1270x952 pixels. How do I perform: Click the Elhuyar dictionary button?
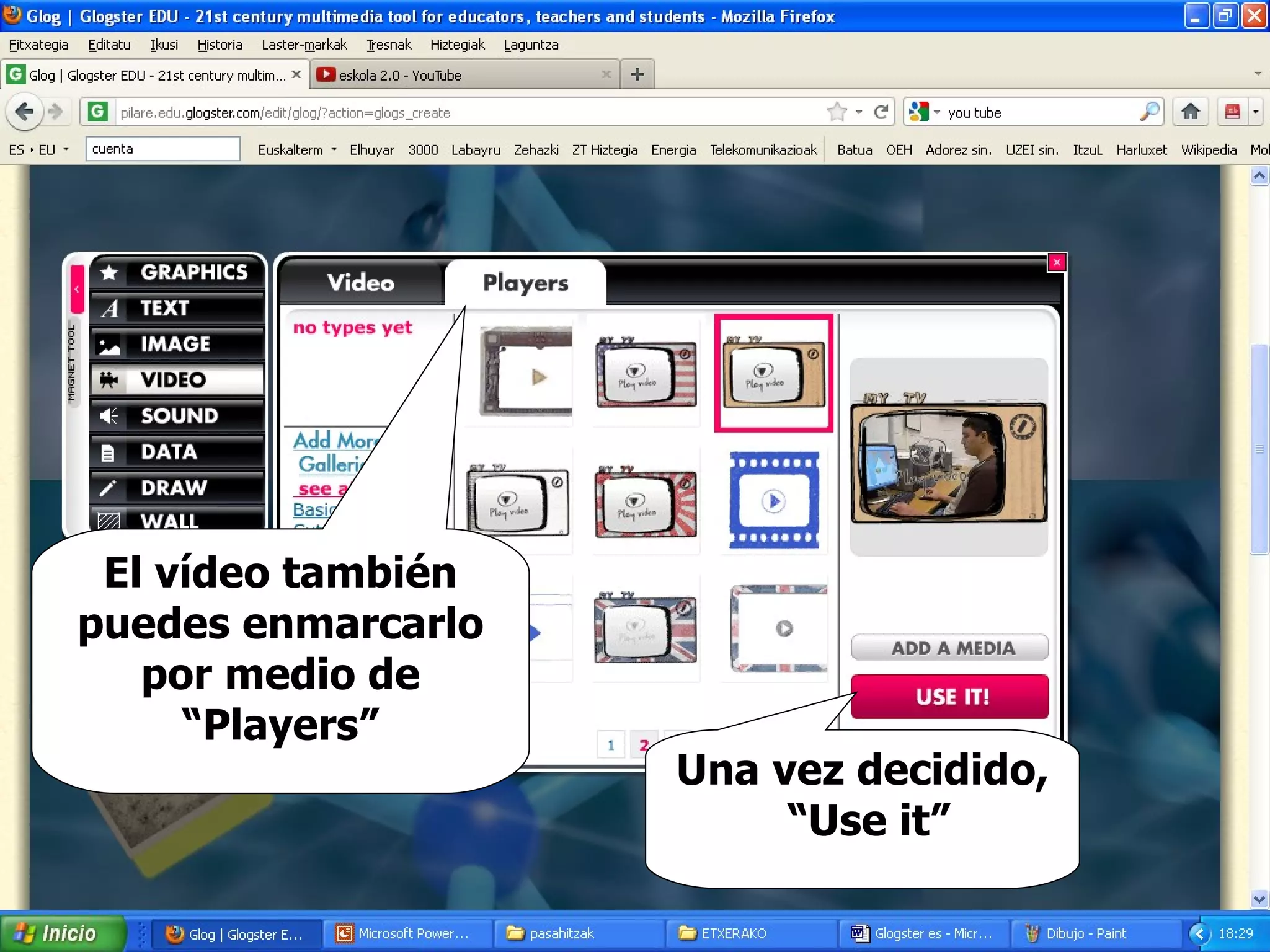pyautogui.click(x=371, y=149)
